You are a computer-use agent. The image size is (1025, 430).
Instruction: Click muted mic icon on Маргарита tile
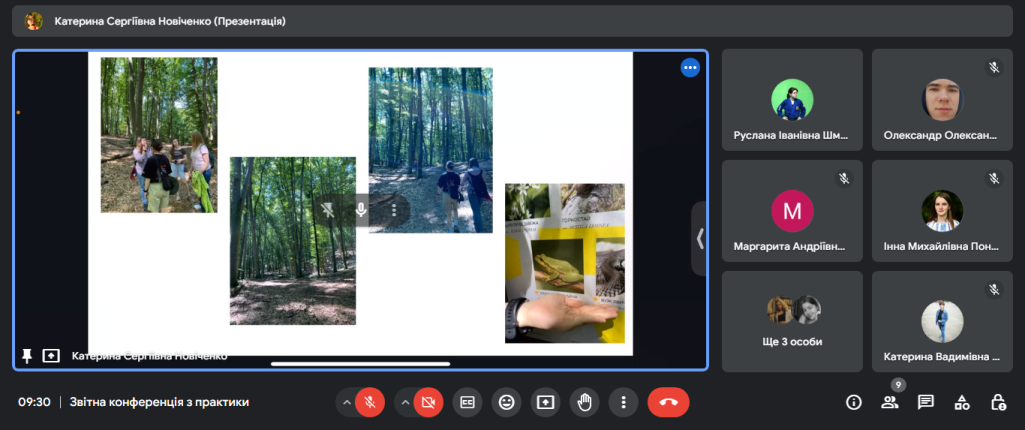(x=844, y=178)
